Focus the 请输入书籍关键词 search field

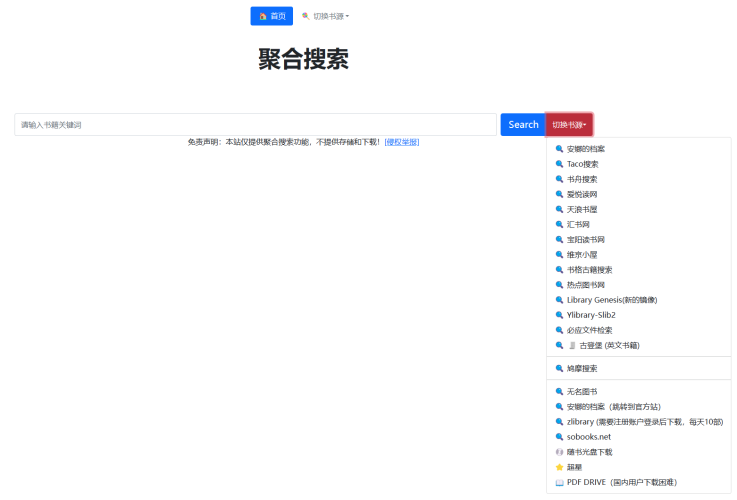pos(255,125)
